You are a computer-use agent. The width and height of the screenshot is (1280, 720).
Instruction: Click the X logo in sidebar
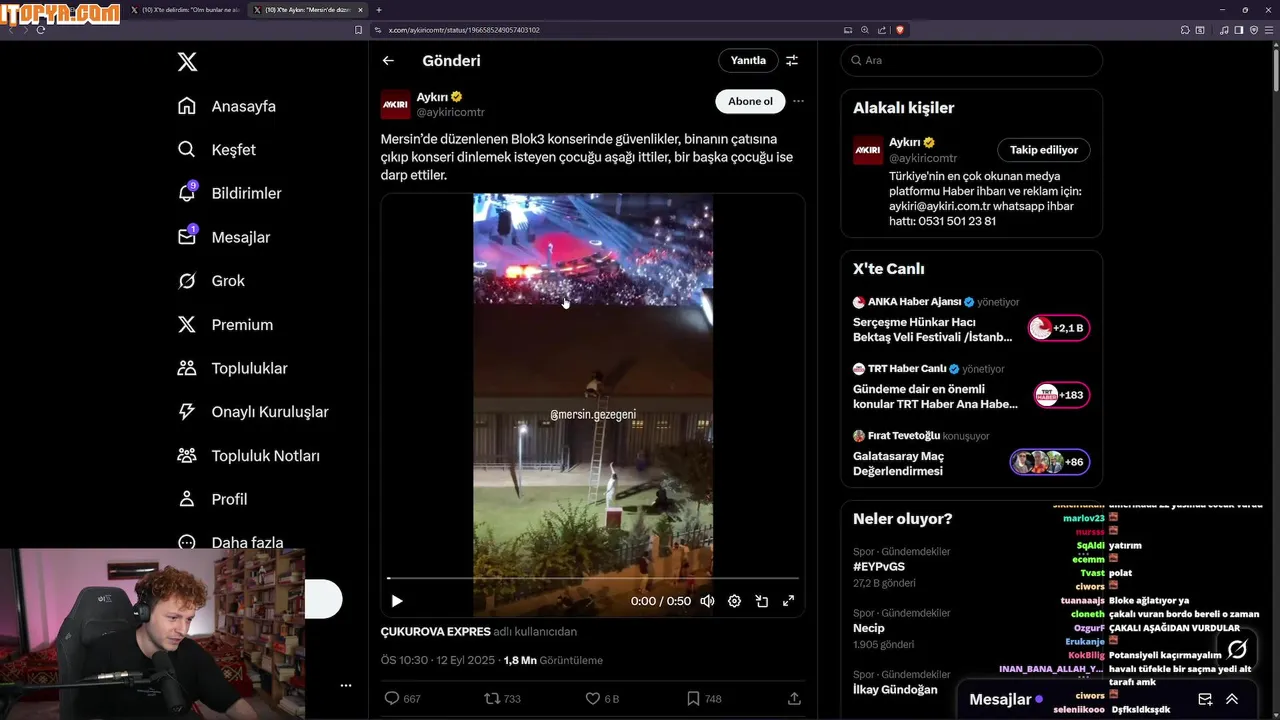[x=187, y=62]
